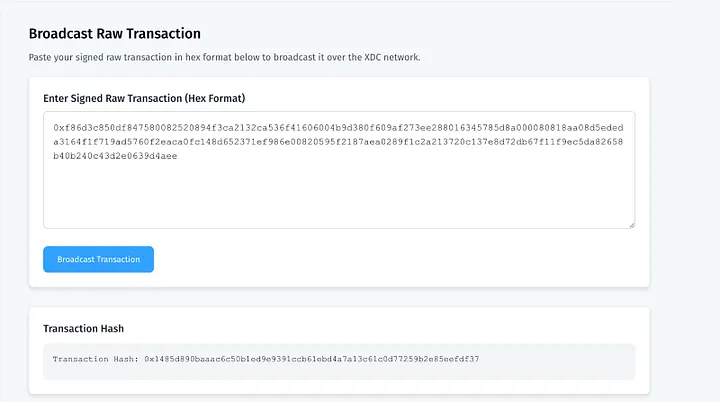The image size is (720, 402).
Task: Place cursor at end of hex 'b40b240c43d2e0639d4aee'
Action: coord(178,157)
